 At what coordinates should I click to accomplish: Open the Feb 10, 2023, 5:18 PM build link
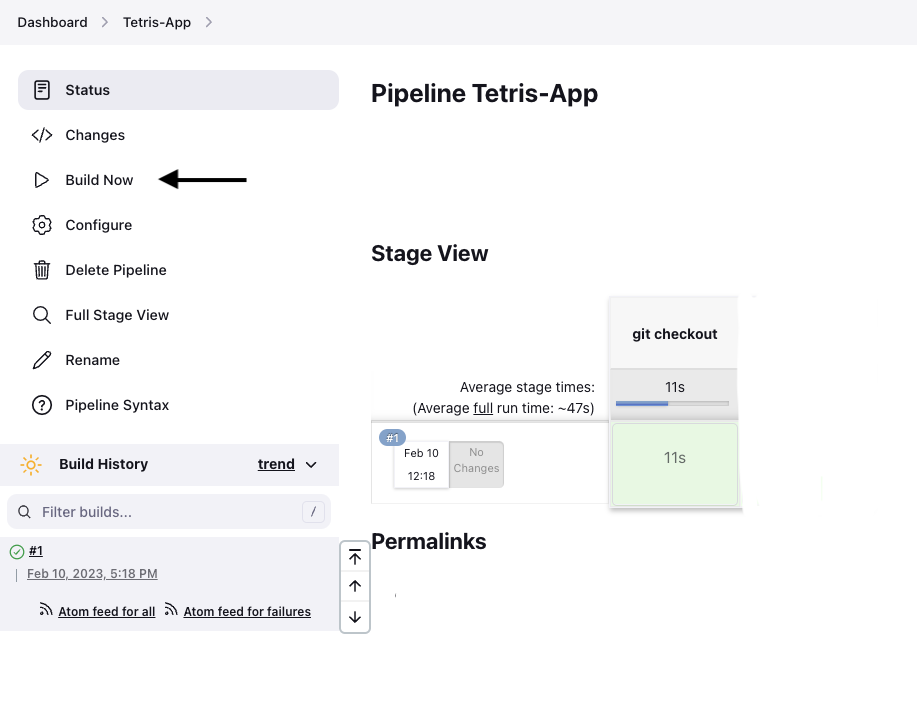pos(92,574)
